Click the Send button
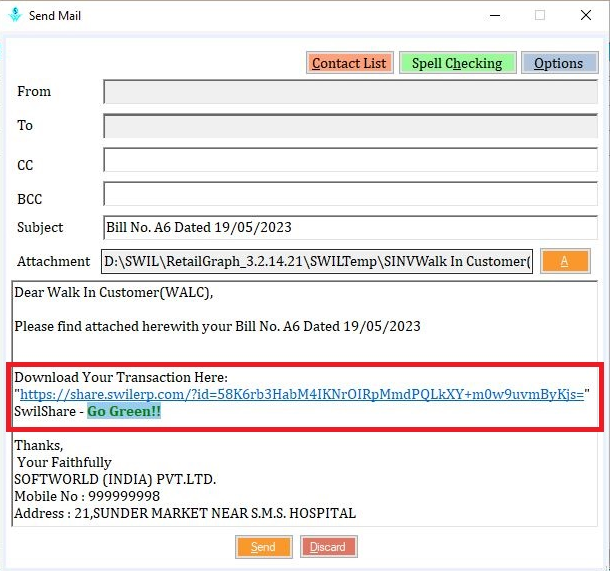This screenshot has height=571, width=610. 263,547
